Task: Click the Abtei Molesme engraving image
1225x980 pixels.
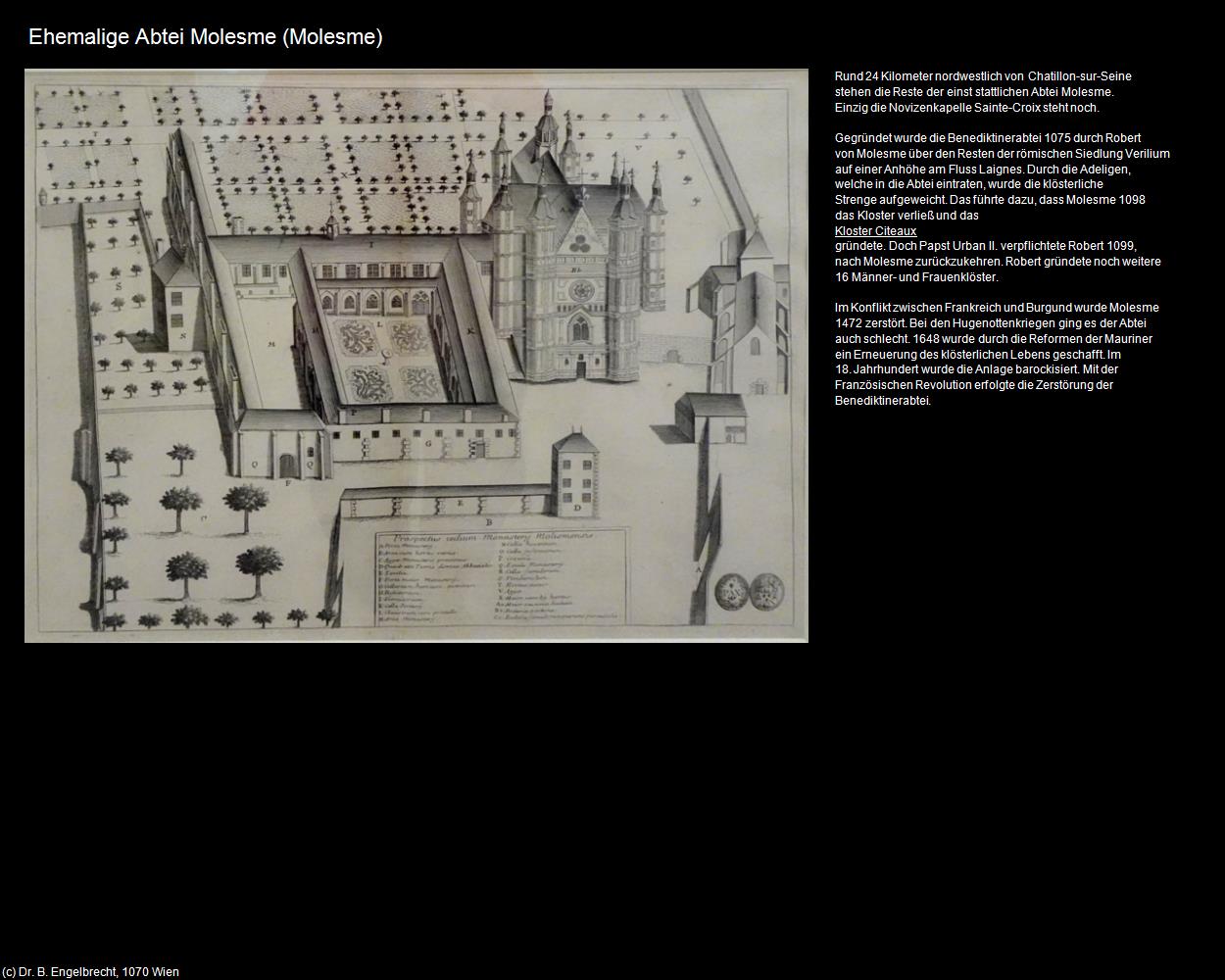Action: tap(416, 356)
